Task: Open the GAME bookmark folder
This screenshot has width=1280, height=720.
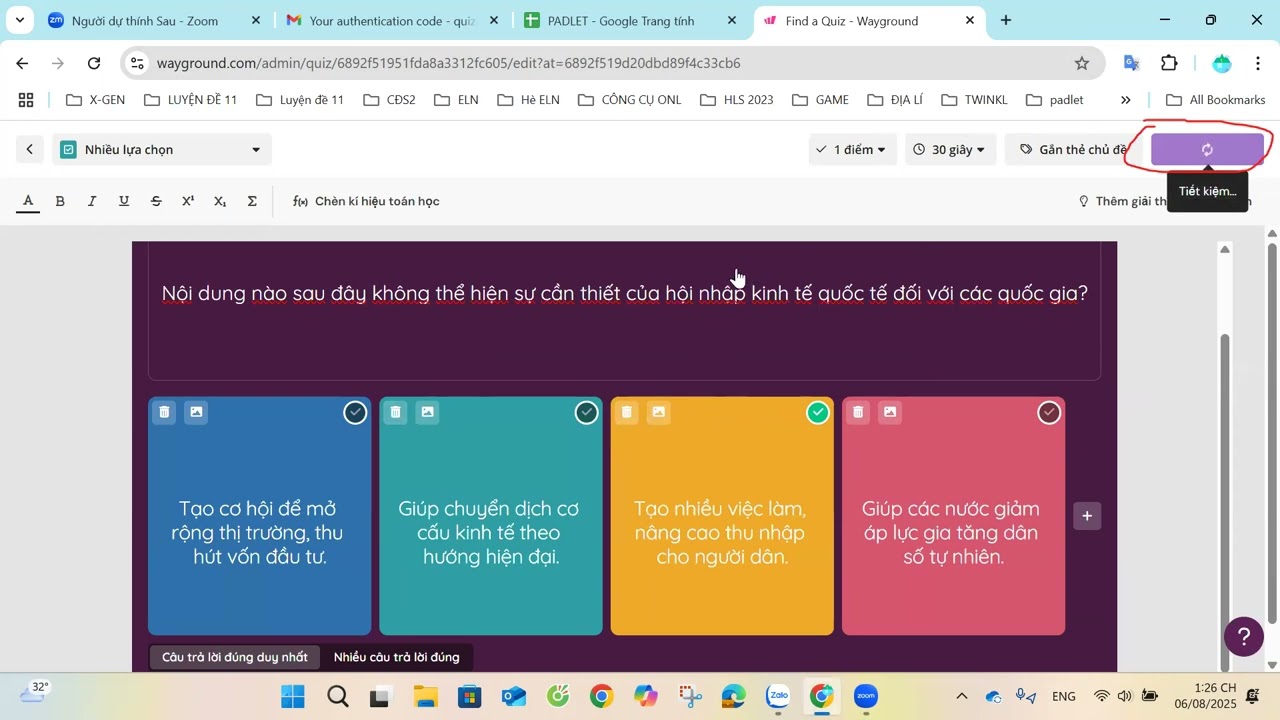Action: point(820,100)
